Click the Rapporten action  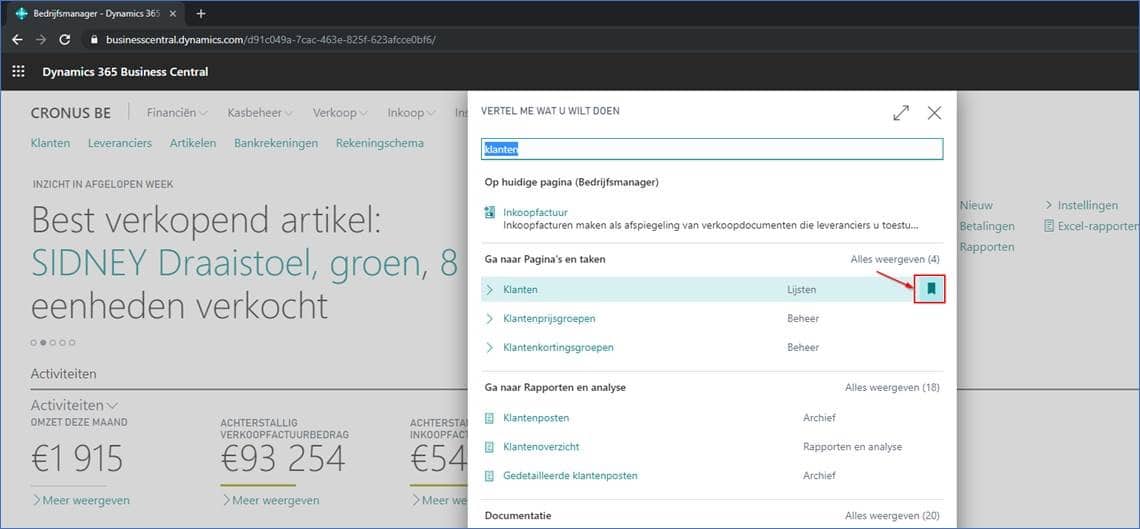[x=987, y=247]
